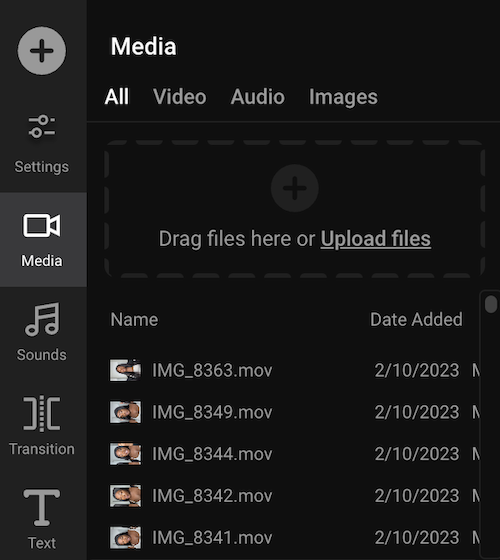
Task: Click the media list scrollbar handle
Action: 491,304
